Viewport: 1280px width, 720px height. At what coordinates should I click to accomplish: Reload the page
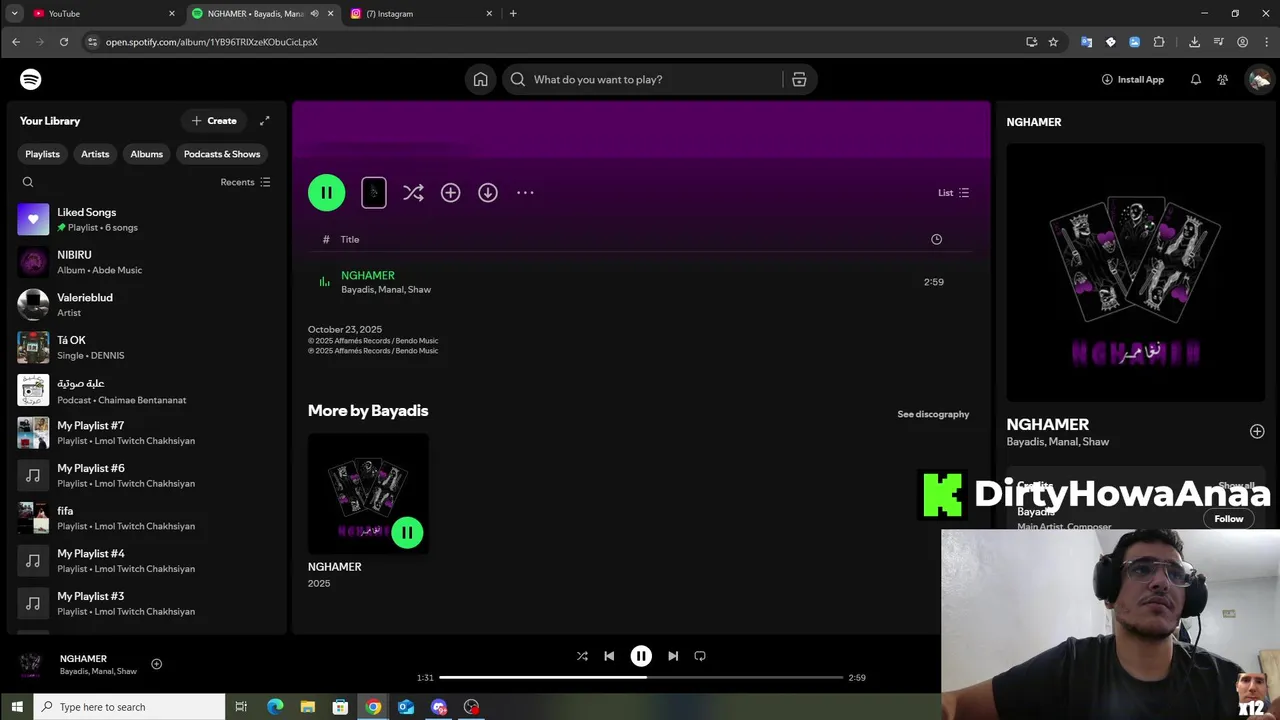64,42
